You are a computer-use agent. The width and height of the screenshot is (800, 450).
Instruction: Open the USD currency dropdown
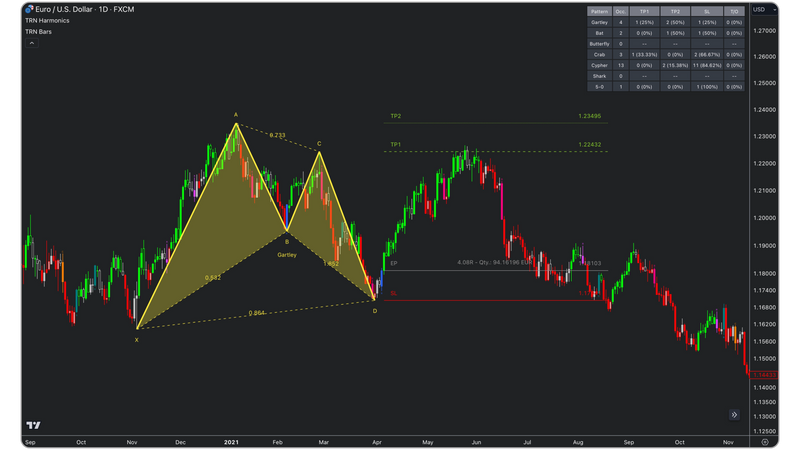click(x=765, y=10)
